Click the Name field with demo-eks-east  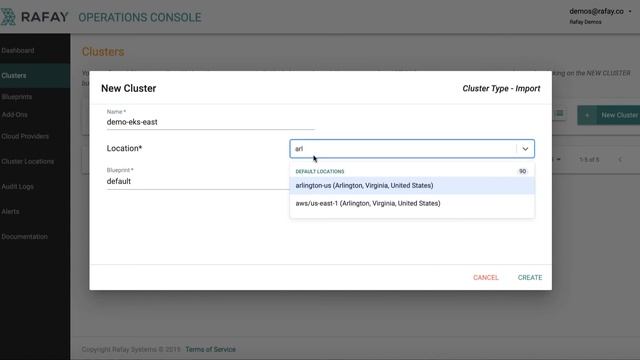[x=210, y=122]
